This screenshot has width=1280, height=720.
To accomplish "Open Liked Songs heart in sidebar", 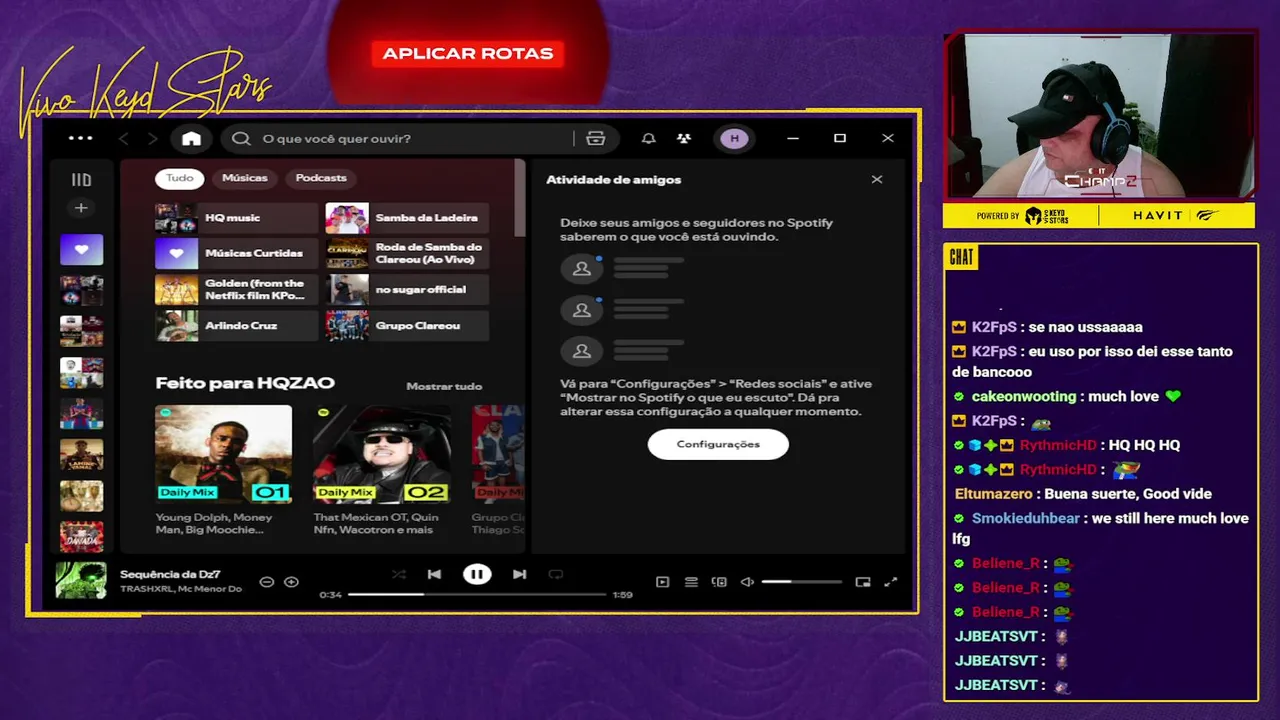I will pyautogui.click(x=81, y=250).
